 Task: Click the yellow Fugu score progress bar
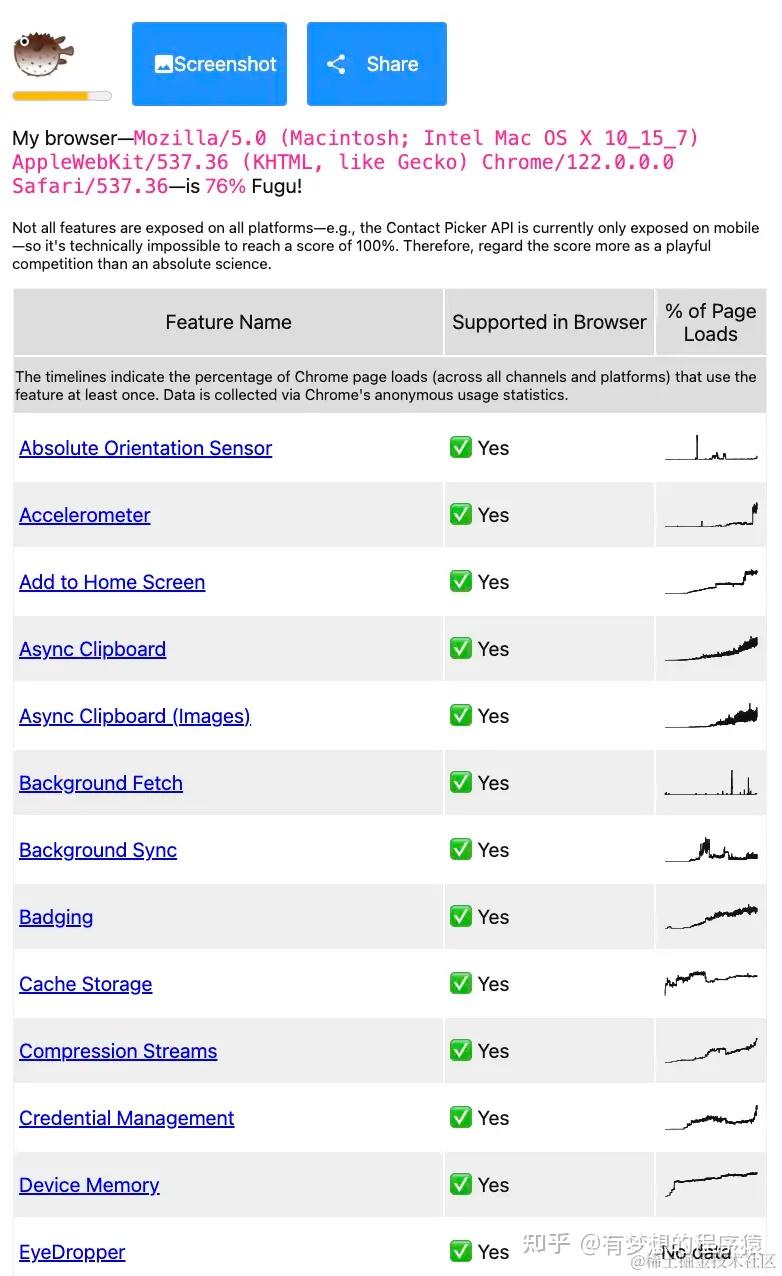coord(62,96)
